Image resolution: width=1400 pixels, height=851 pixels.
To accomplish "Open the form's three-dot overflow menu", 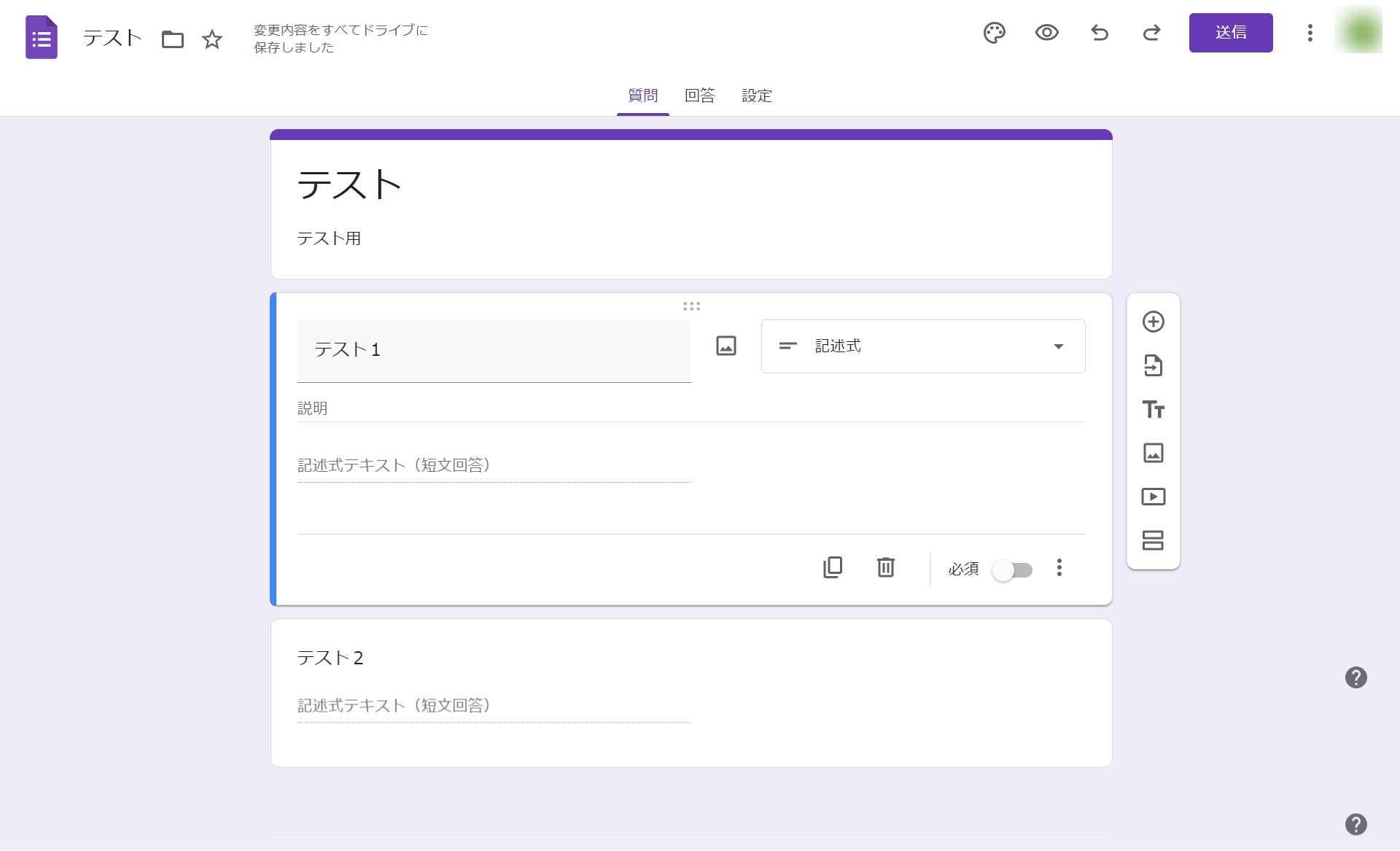I will (x=1309, y=33).
